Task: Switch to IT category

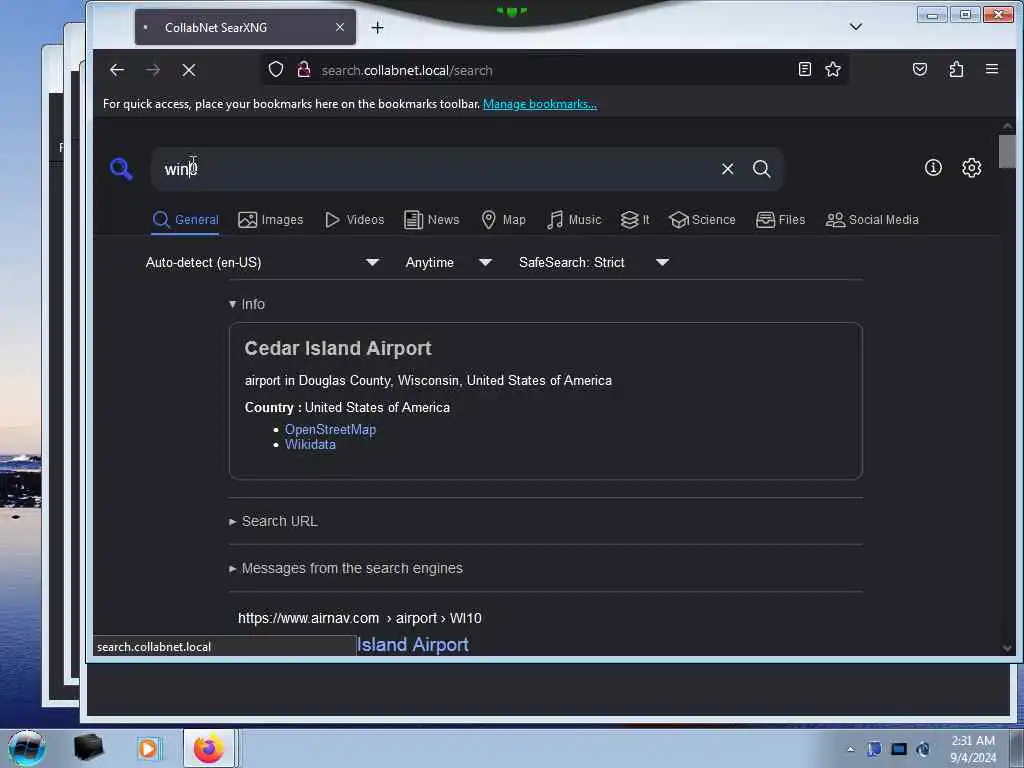Action: 635,220
